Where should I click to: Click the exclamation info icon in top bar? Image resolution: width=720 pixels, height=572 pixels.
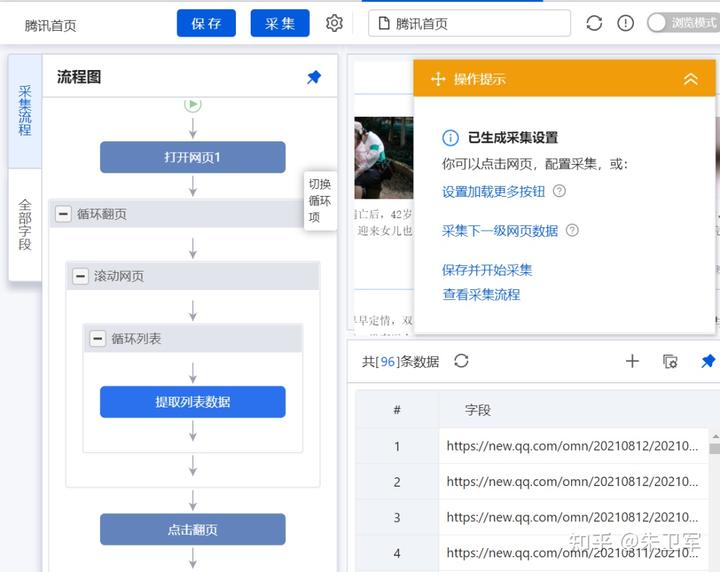click(625, 23)
